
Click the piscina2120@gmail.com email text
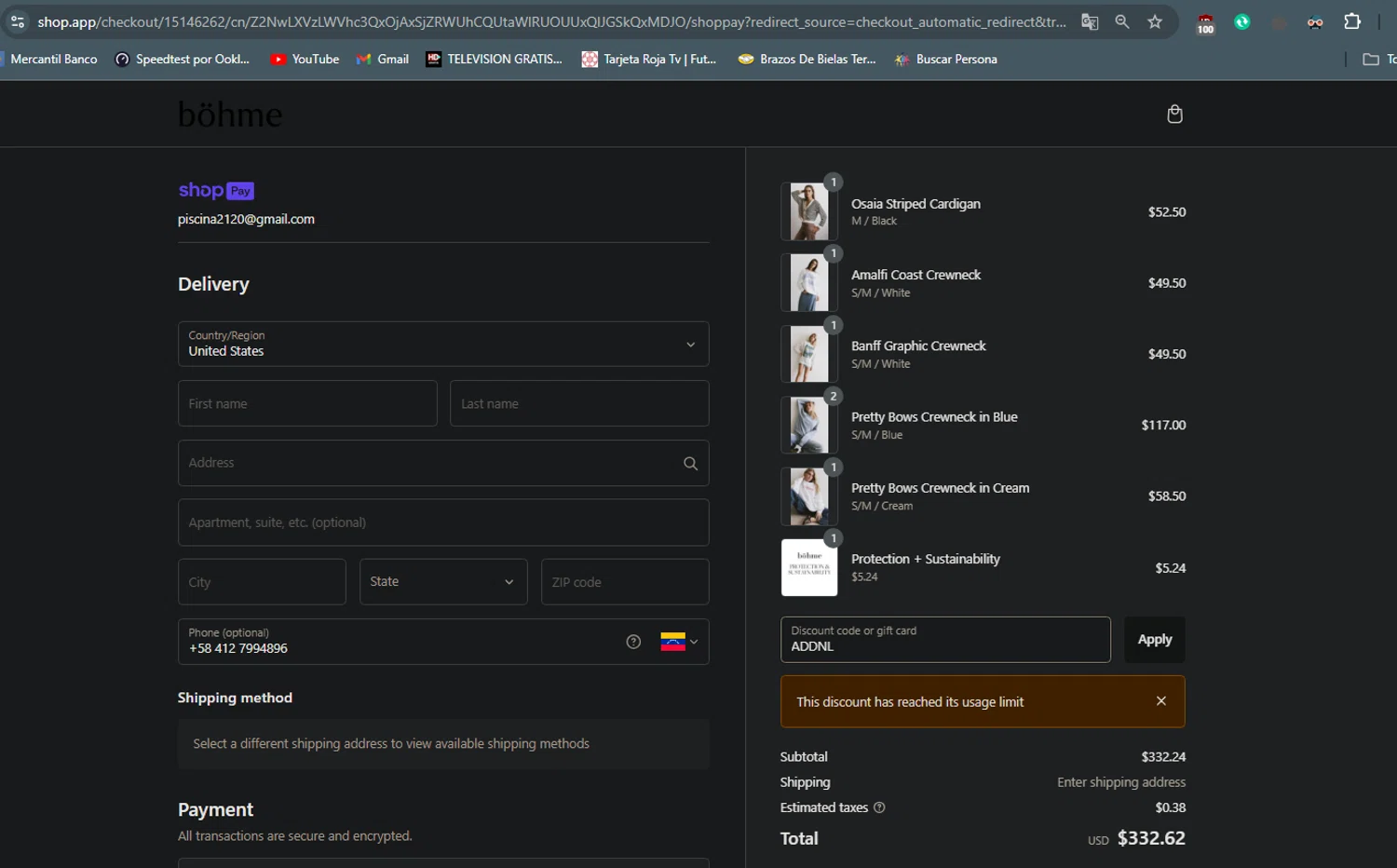pyautogui.click(x=246, y=219)
